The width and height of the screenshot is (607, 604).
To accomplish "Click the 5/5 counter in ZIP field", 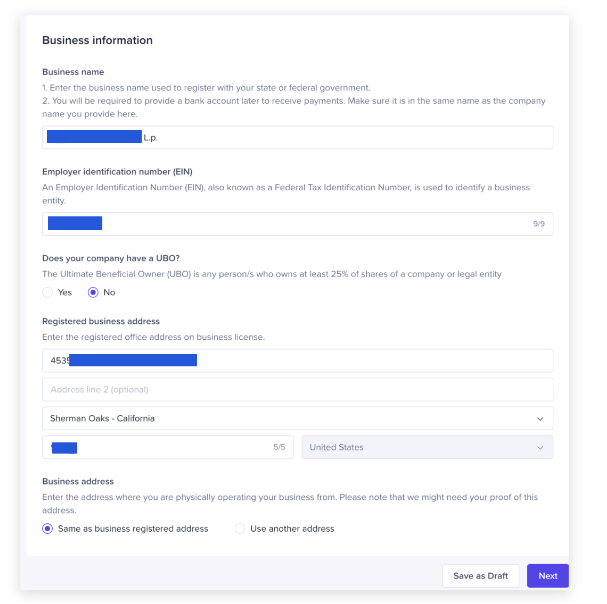I will click(279, 447).
